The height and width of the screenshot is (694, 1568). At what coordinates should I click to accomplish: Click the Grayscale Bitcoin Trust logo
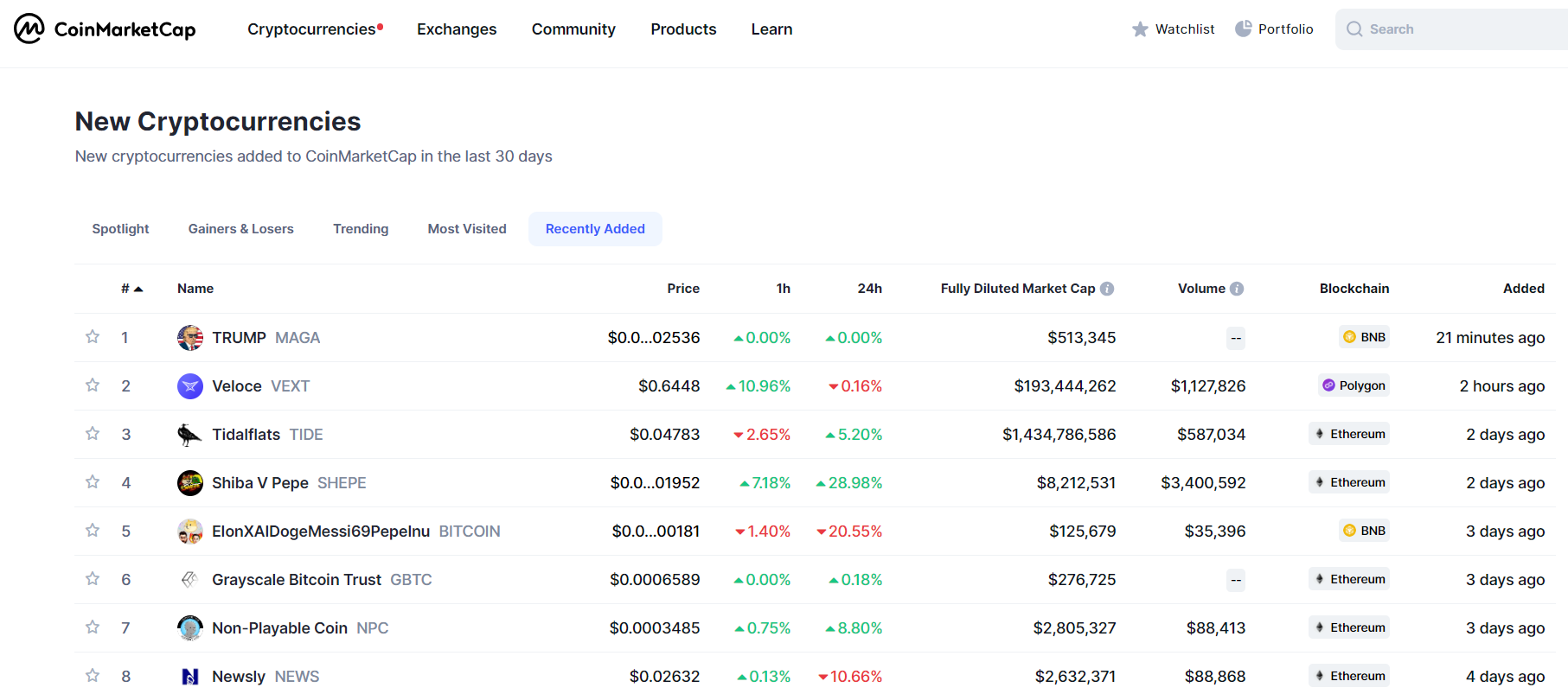coord(190,580)
